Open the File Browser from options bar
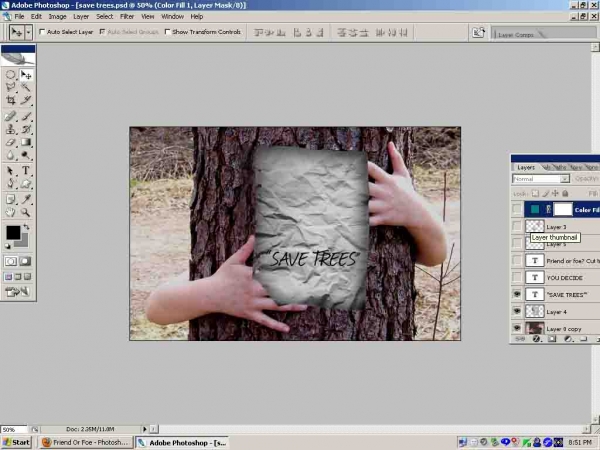 (478, 33)
